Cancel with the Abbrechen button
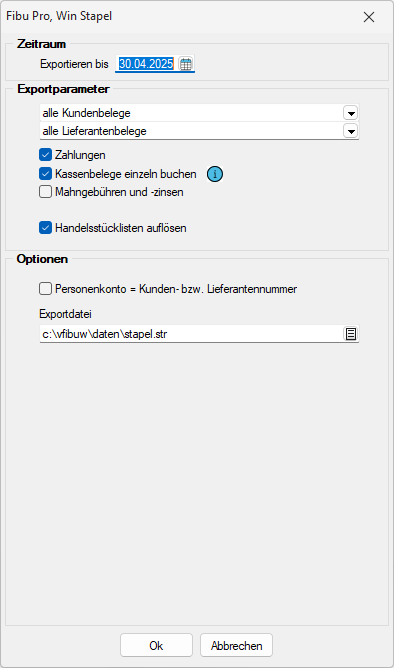The image size is (394, 668). point(236,645)
